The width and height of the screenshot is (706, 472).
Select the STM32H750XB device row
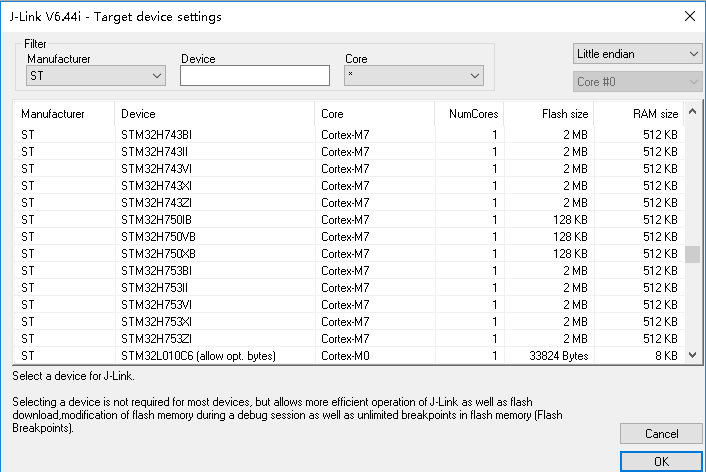pos(349,254)
